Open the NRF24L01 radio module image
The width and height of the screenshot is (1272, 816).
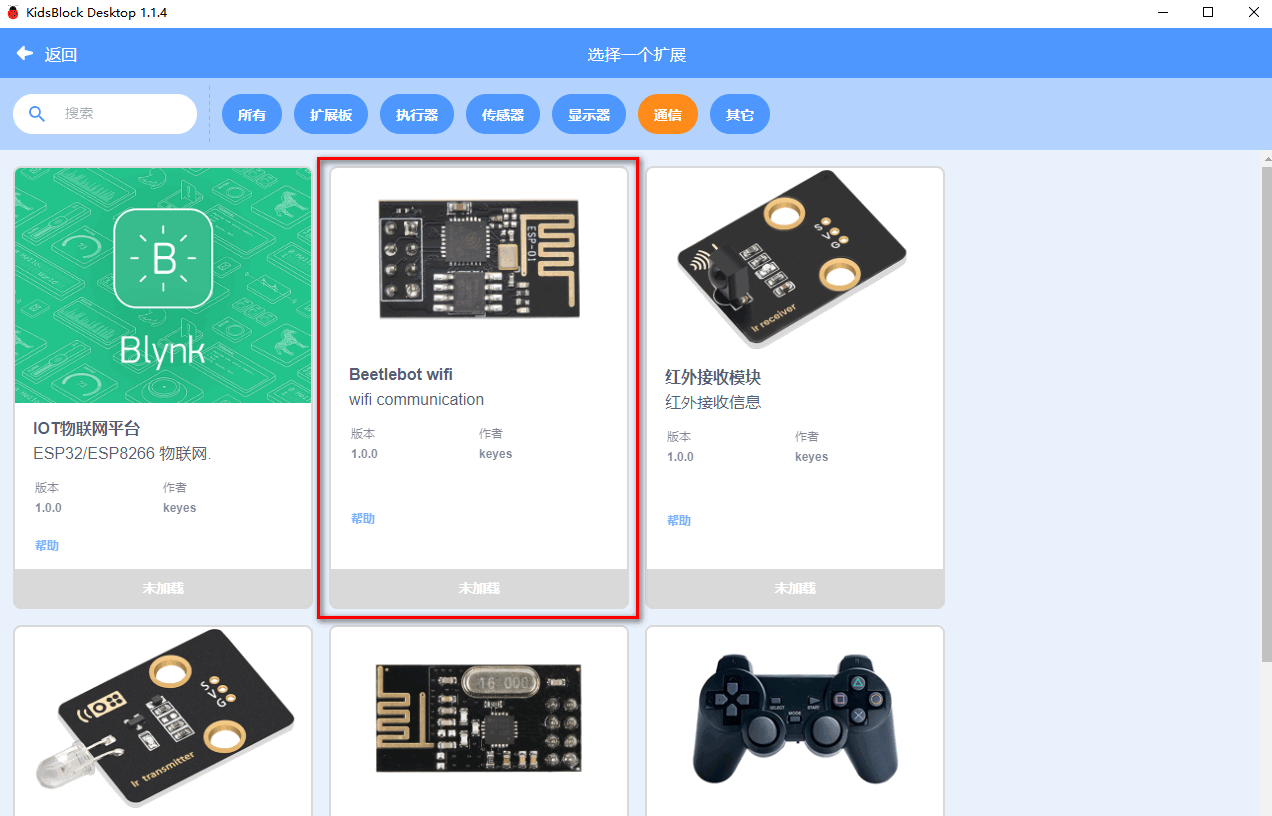pyautogui.click(x=479, y=718)
